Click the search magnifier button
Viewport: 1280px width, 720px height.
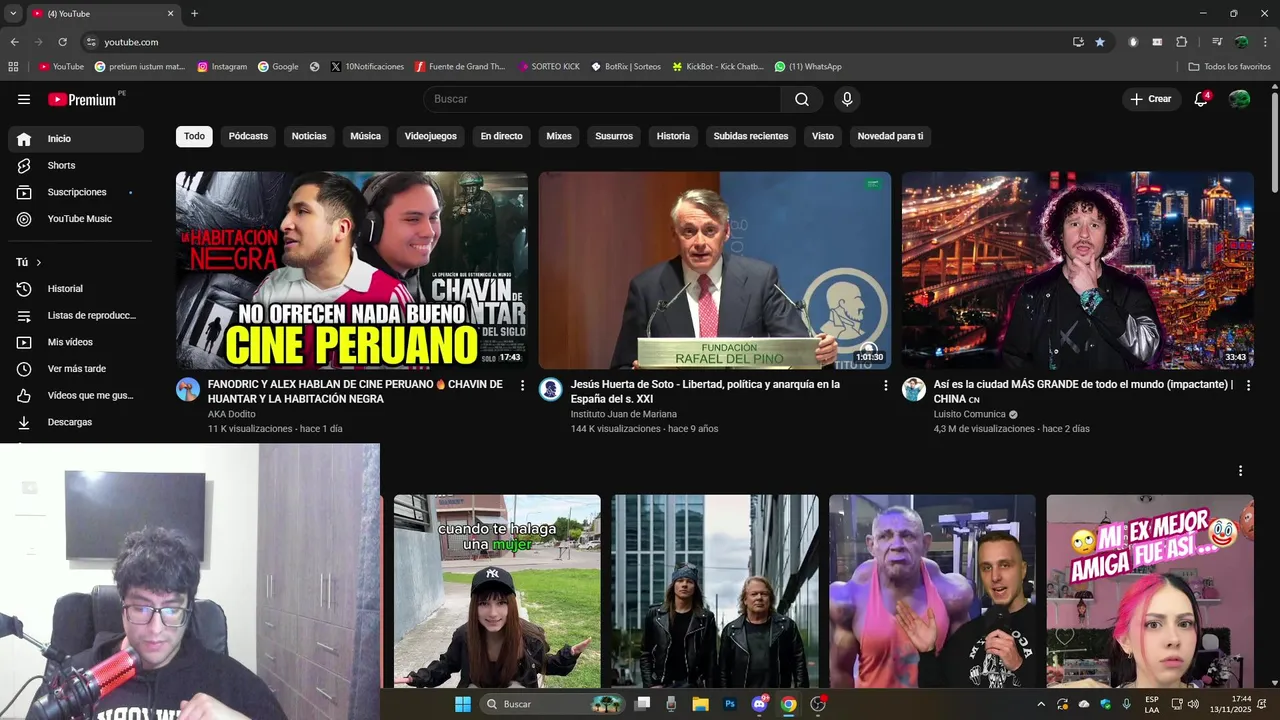click(802, 99)
